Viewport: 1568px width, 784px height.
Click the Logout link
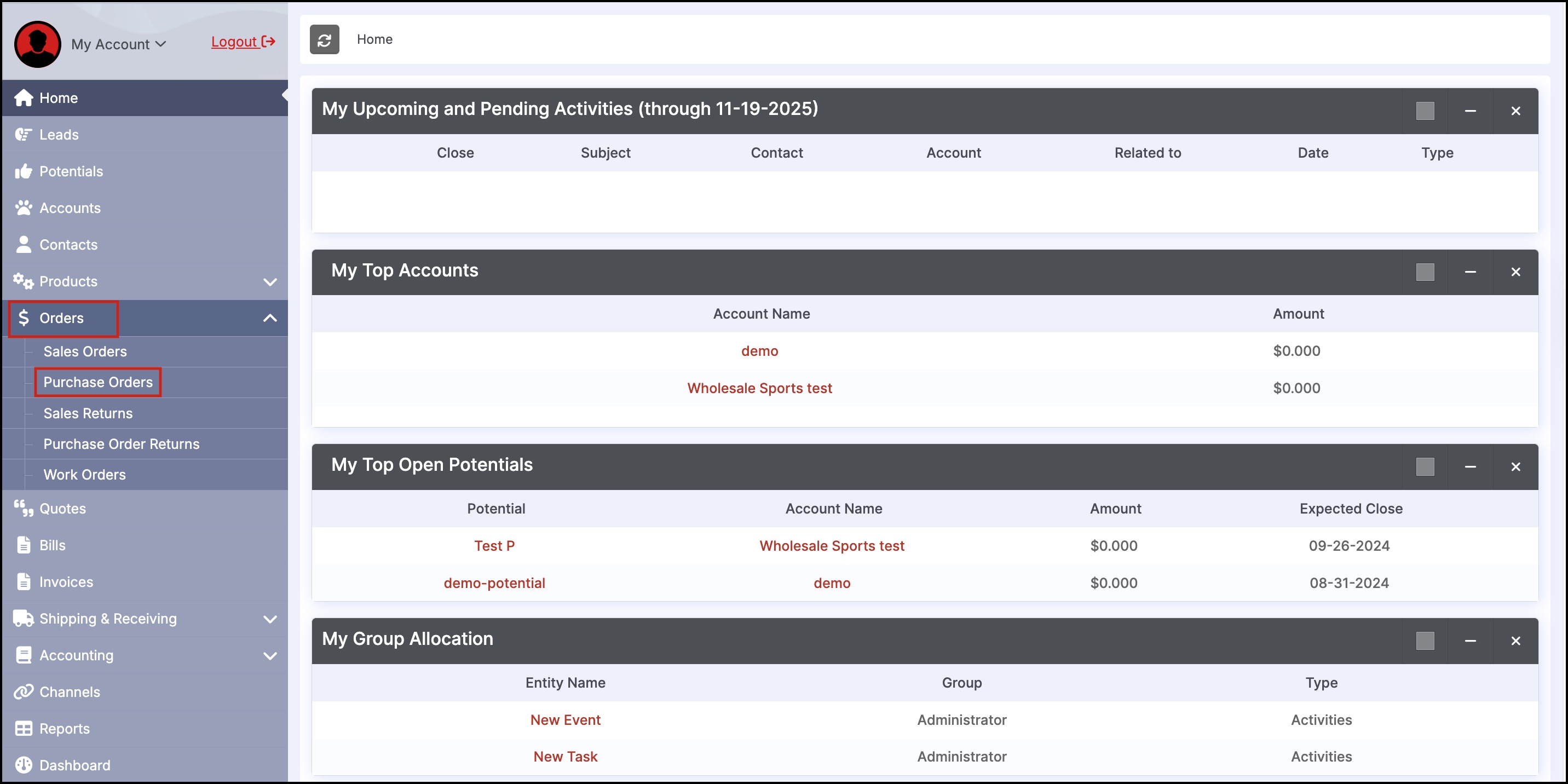[x=242, y=42]
